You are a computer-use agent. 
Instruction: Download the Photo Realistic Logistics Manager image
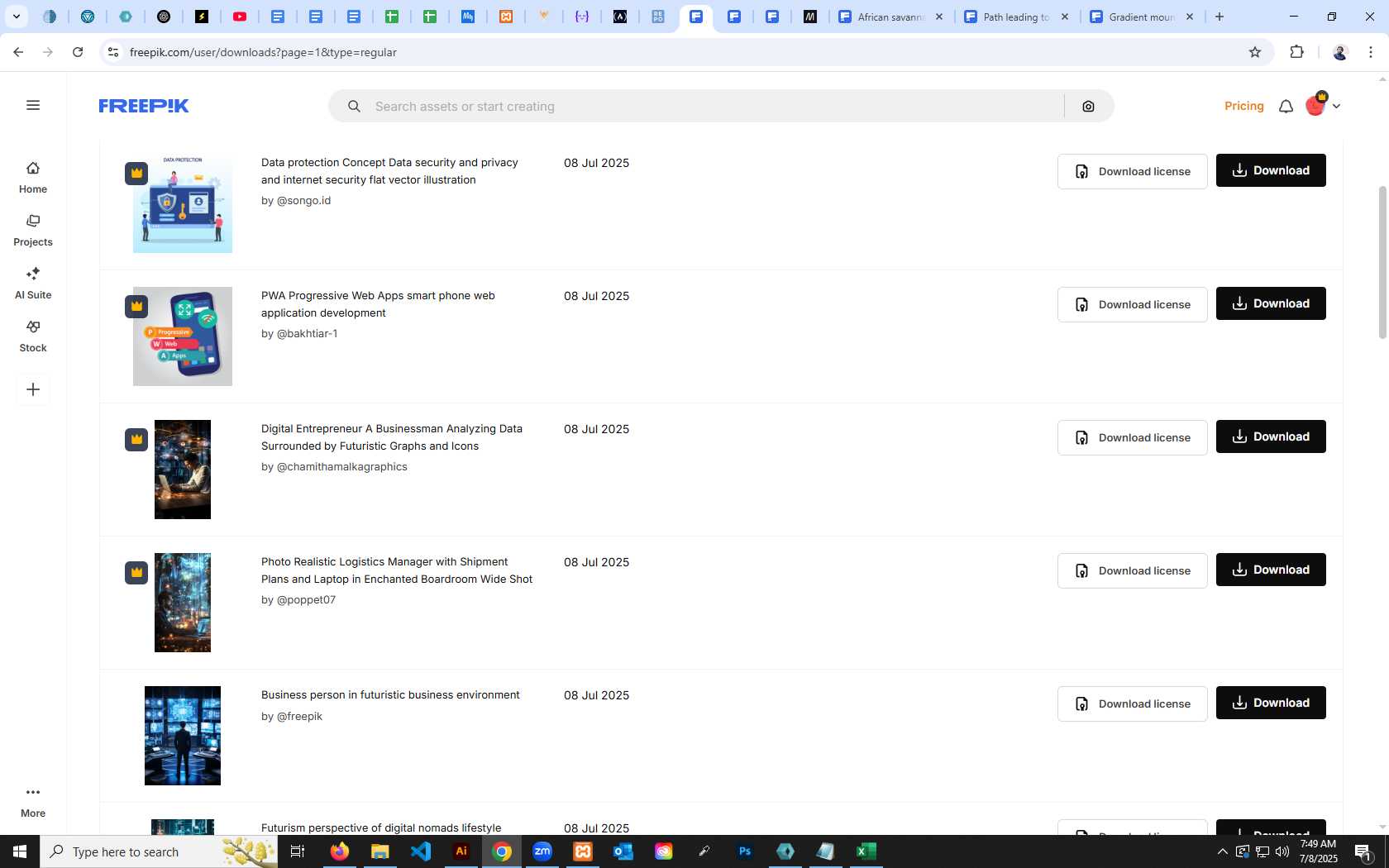coord(1271,570)
